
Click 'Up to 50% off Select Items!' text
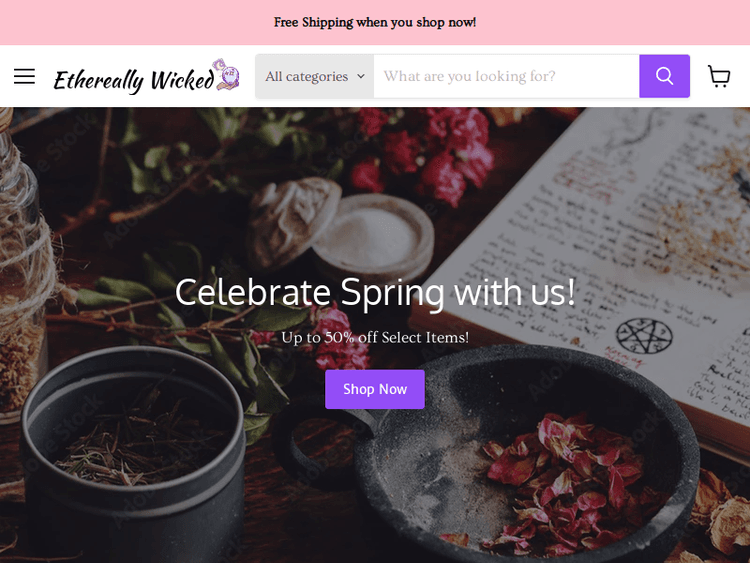point(375,337)
